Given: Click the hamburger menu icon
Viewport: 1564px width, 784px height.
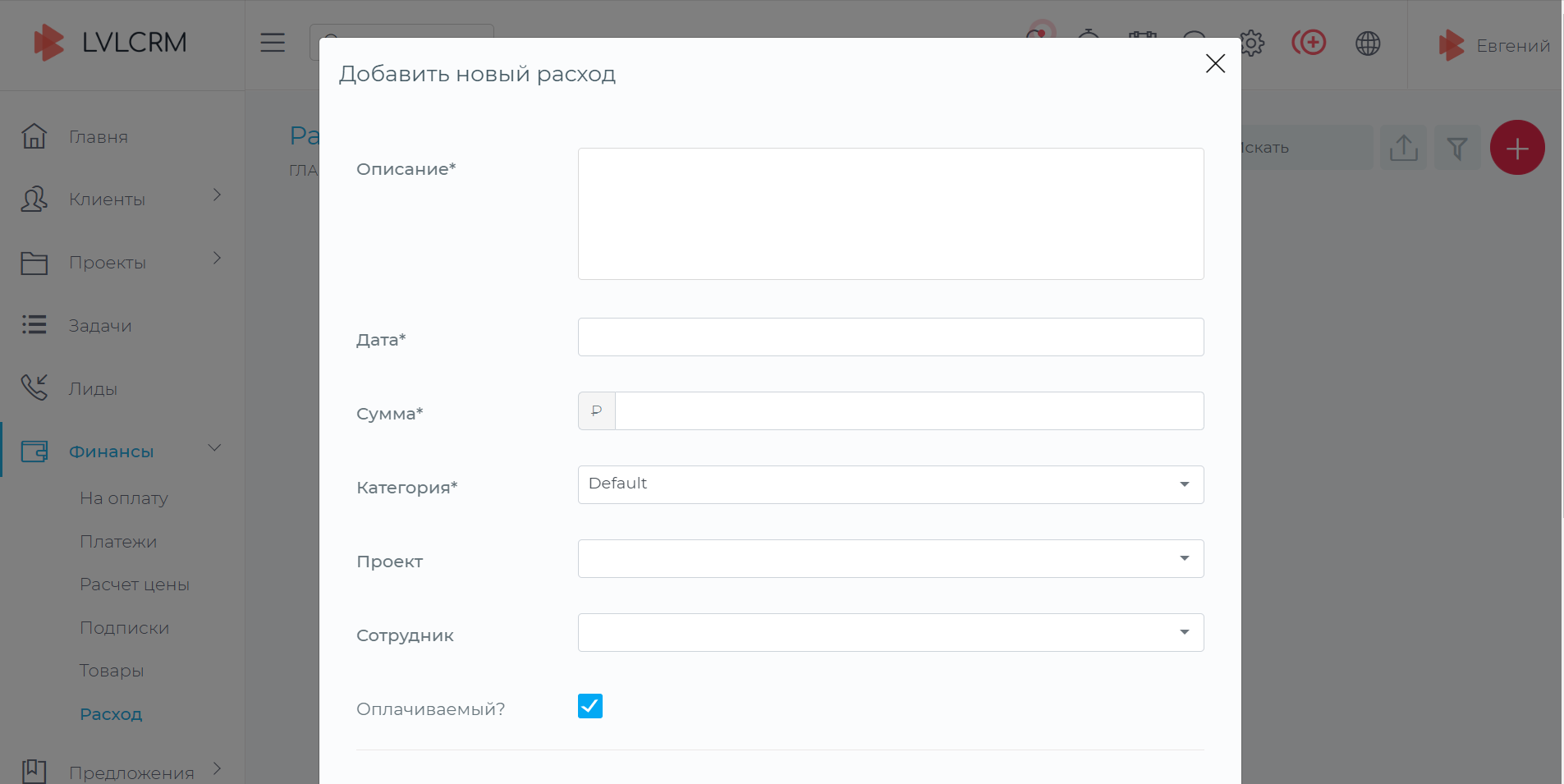Looking at the screenshot, I should pyautogui.click(x=273, y=43).
